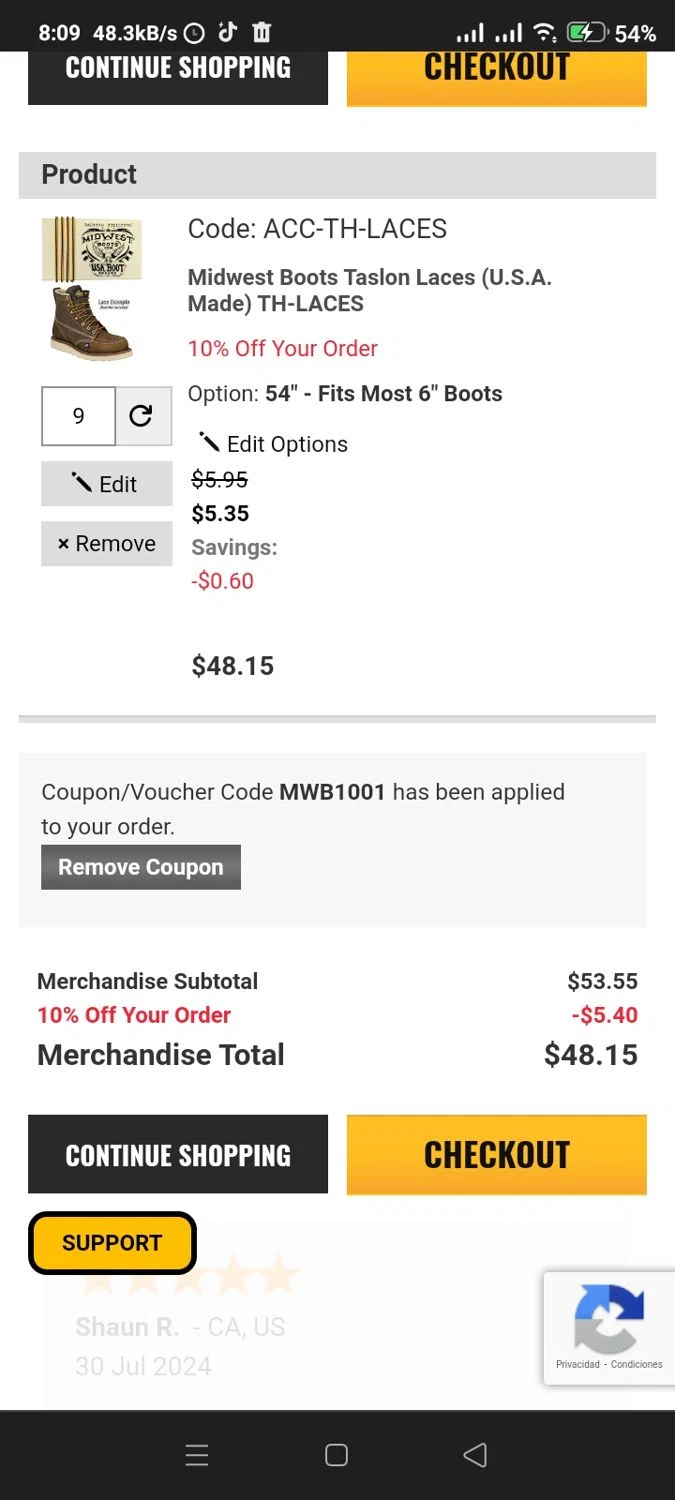Click the bottom CONTINUE SHOPPING button
Image resolution: width=675 pixels, height=1500 pixels.
point(178,1154)
